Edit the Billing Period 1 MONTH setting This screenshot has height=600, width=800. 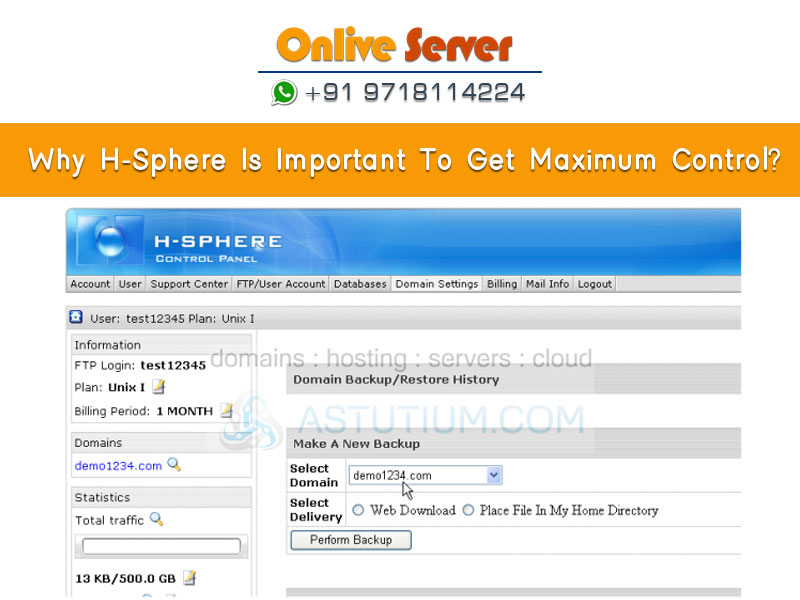click(227, 410)
